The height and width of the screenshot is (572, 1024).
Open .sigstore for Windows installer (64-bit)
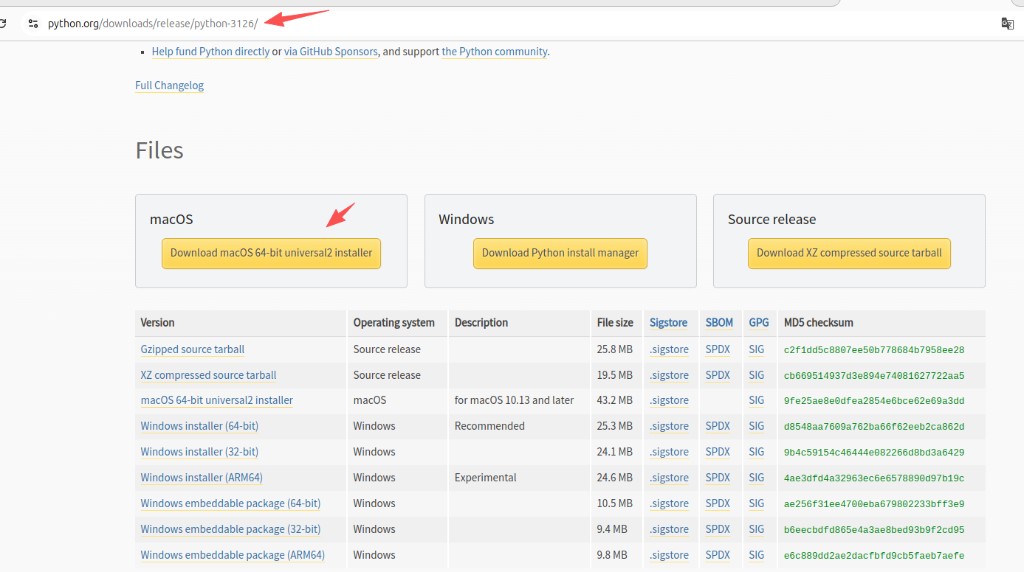669,426
